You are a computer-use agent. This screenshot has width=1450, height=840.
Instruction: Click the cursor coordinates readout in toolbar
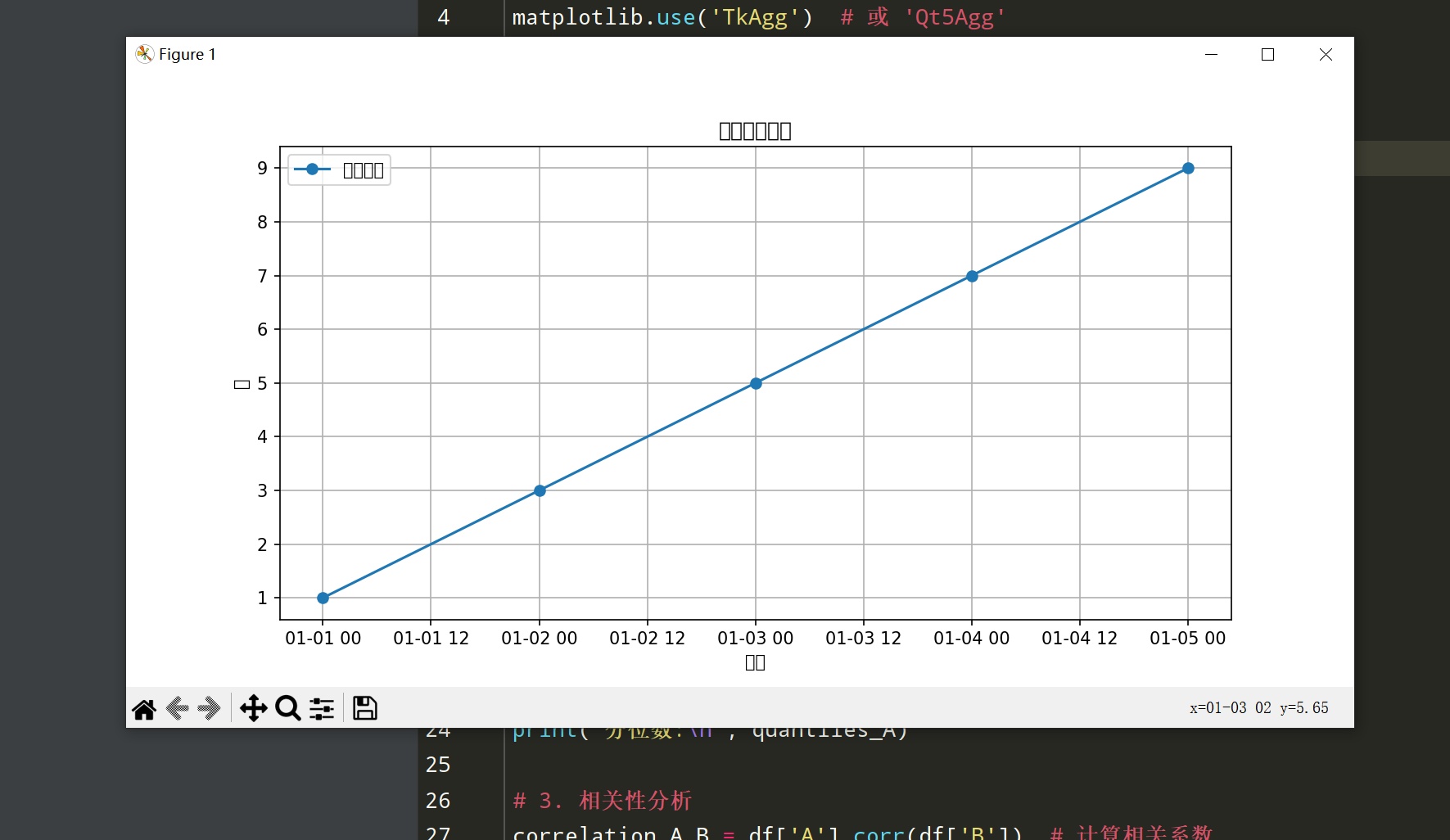(1258, 708)
